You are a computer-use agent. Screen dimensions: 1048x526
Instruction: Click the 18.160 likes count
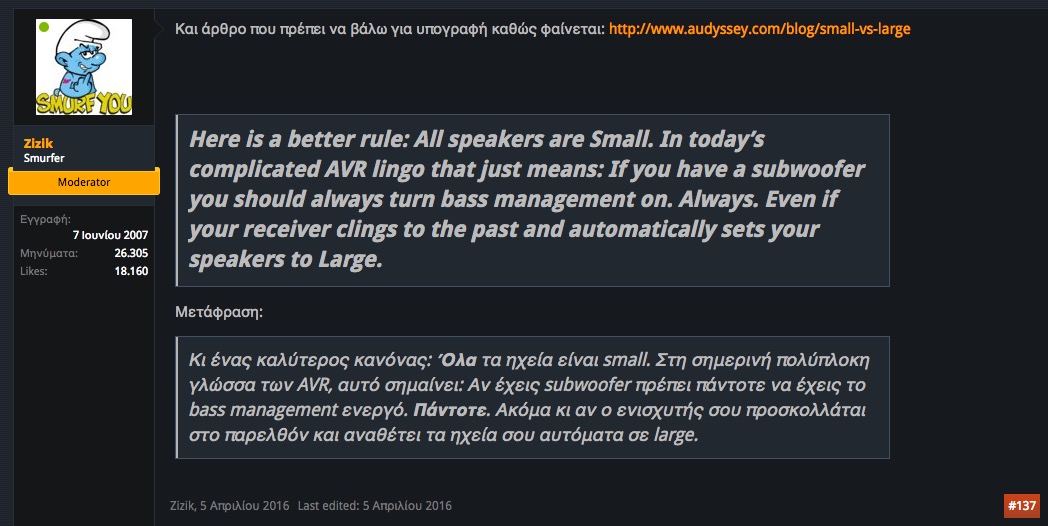(131, 271)
